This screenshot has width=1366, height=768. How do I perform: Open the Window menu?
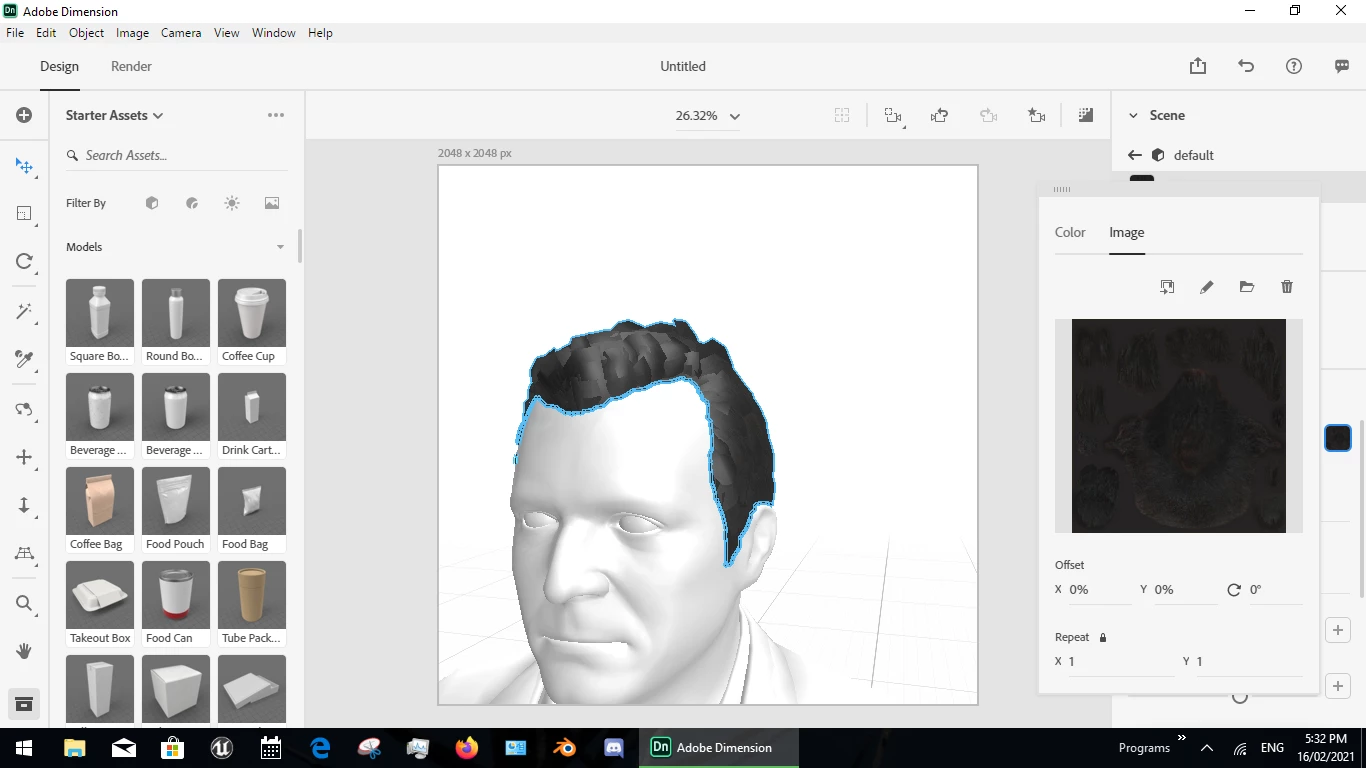coord(273,33)
